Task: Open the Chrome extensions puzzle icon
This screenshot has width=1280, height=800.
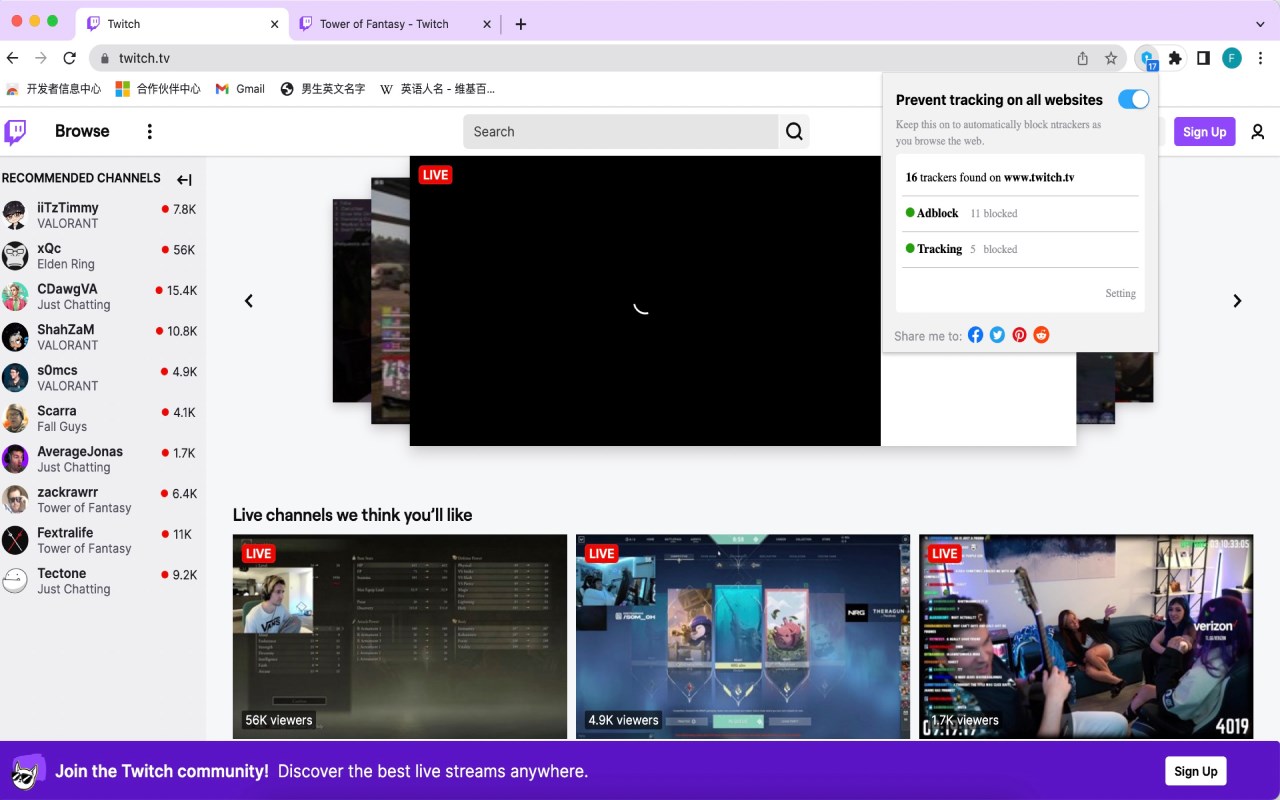Action: [x=1175, y=58]
